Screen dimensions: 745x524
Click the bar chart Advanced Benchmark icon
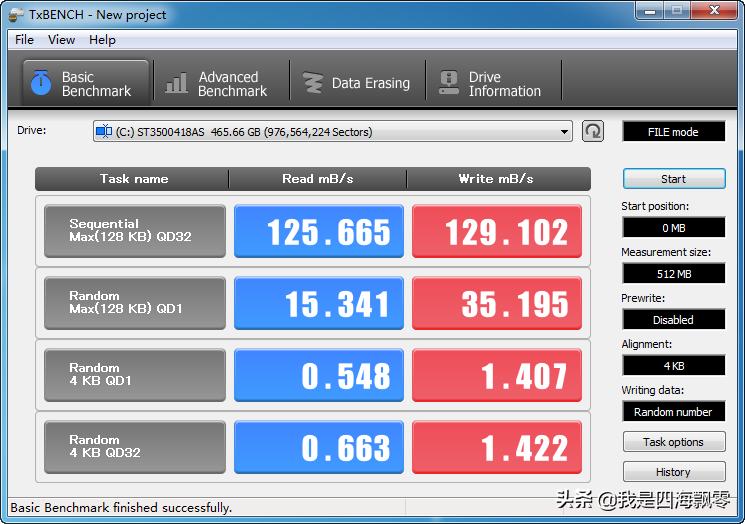(177, 83)
